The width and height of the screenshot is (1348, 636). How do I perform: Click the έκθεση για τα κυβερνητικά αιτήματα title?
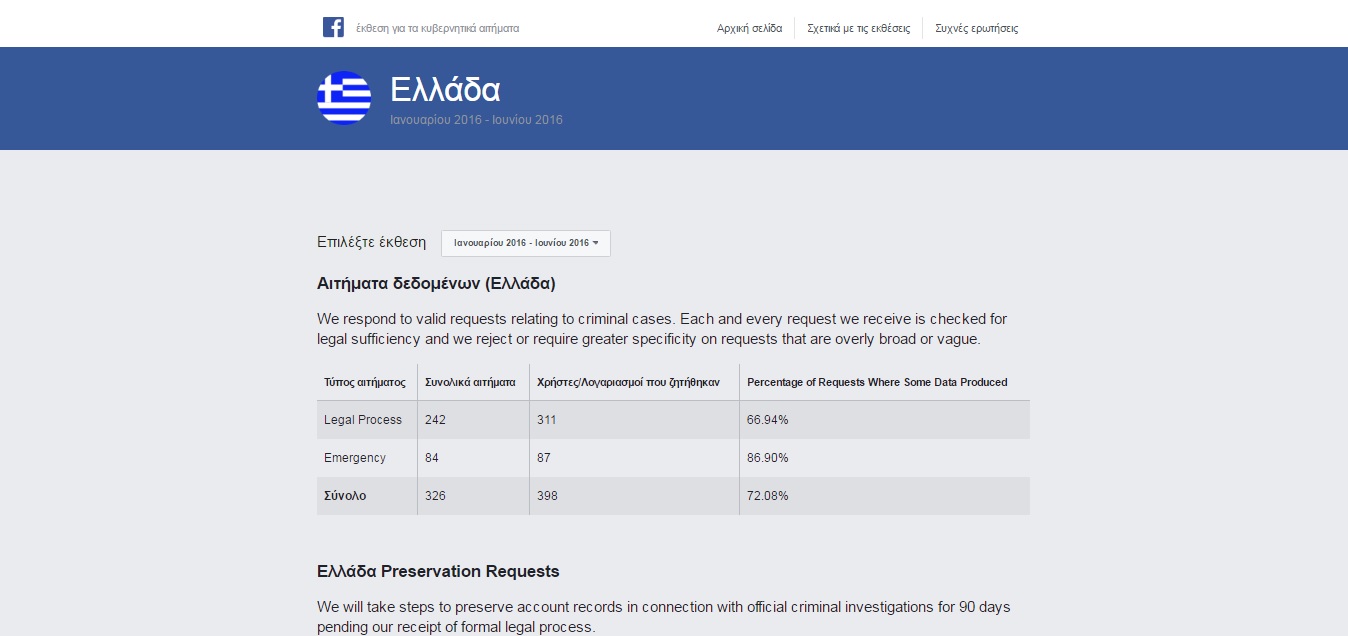[x=437, y=28]
